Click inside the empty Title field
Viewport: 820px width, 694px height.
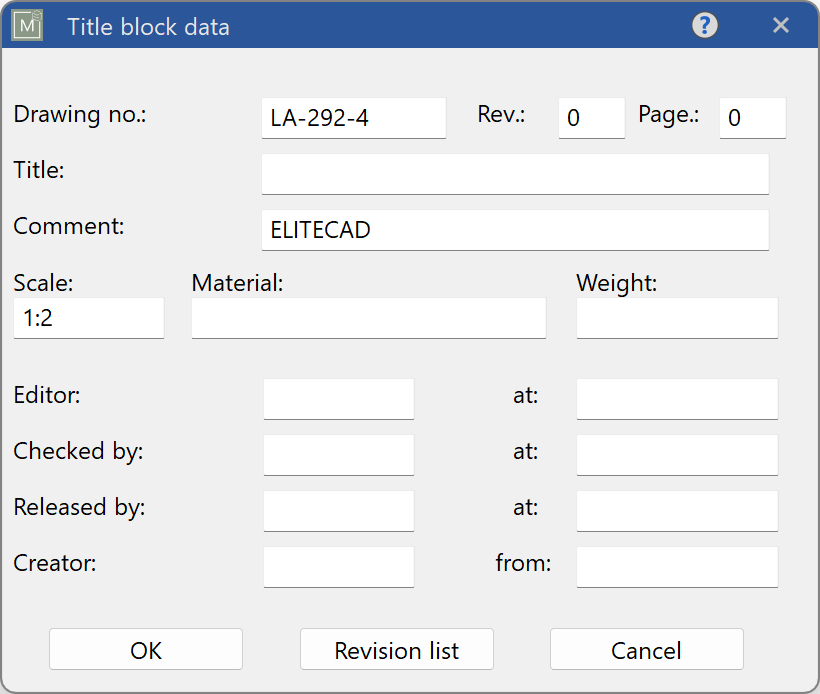click(x=514, y=174)
